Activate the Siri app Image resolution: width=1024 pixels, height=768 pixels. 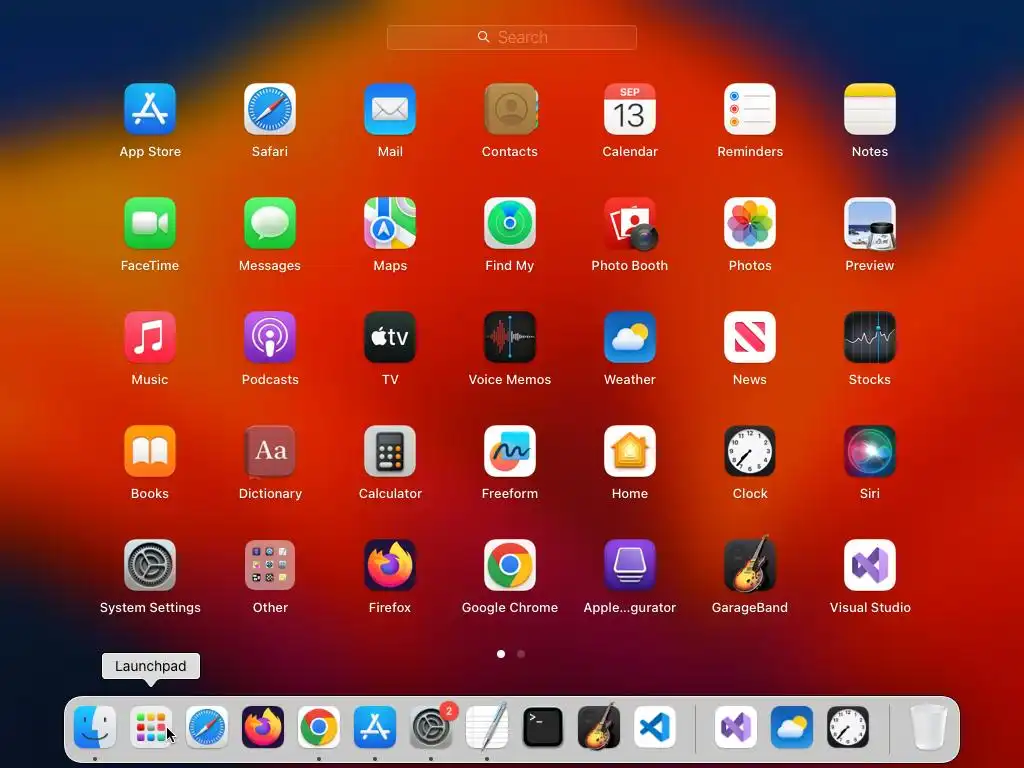coord(870,451)
